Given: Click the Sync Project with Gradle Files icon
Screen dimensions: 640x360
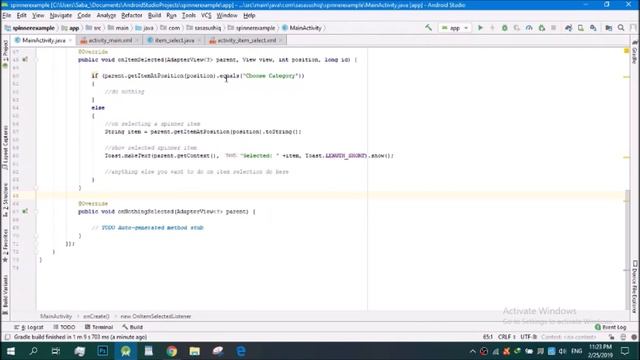Looking at the screenshot, I should (568, 28).
